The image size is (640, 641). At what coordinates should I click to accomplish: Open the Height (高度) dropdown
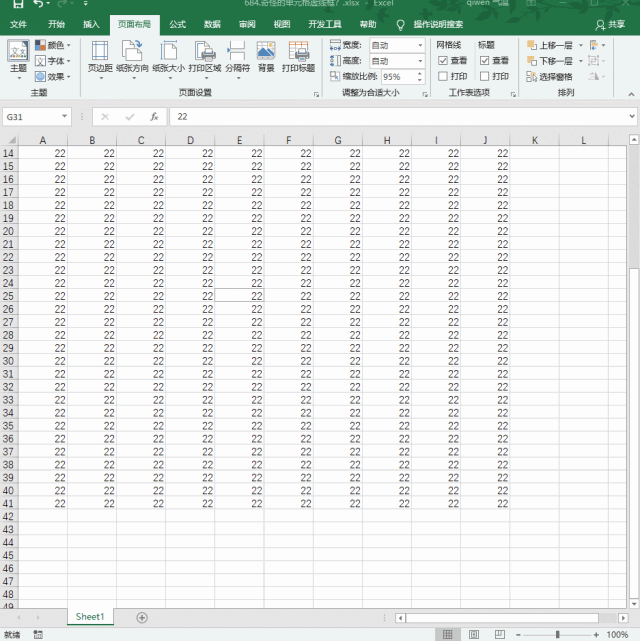[420, 61]
